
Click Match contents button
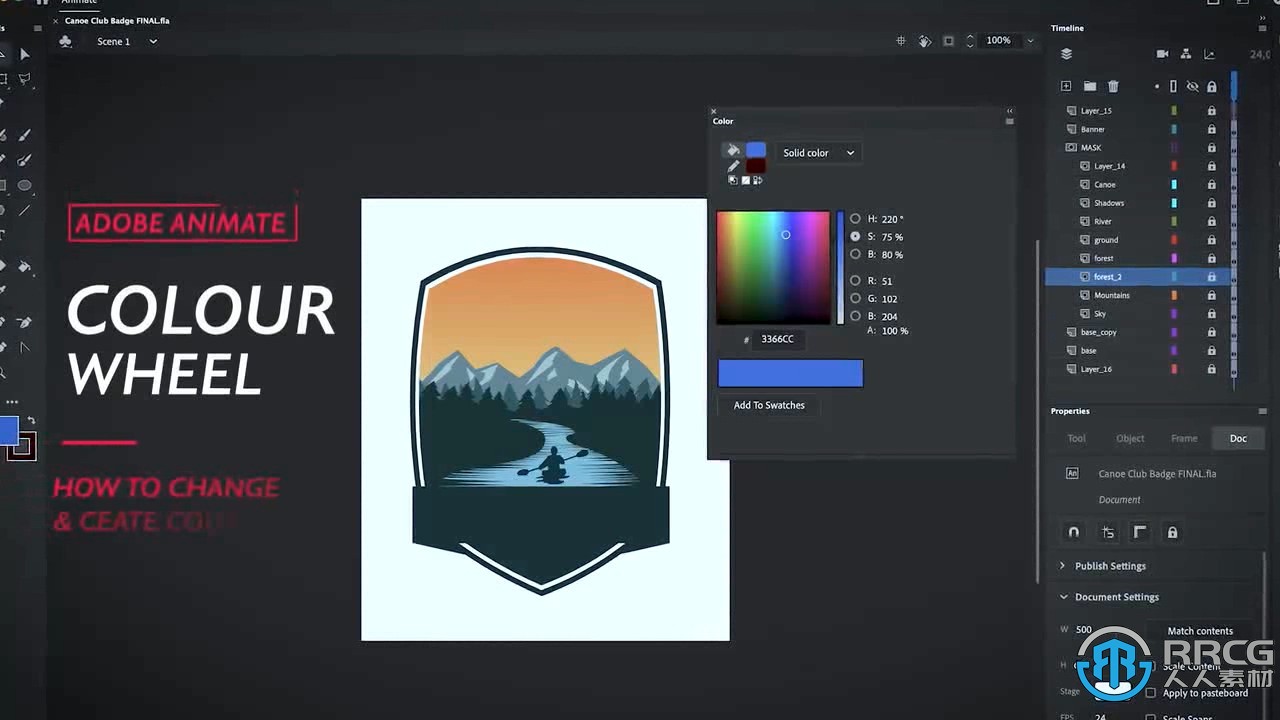coord(1200,631)
